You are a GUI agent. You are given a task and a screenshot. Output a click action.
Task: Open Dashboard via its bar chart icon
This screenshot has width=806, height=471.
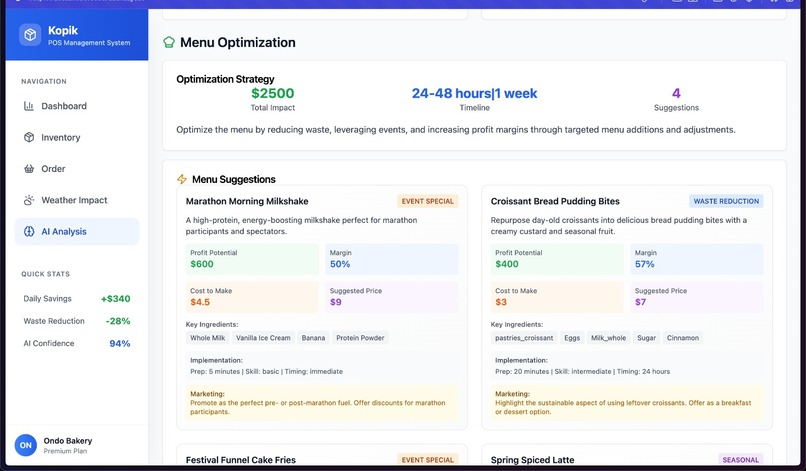29,106
